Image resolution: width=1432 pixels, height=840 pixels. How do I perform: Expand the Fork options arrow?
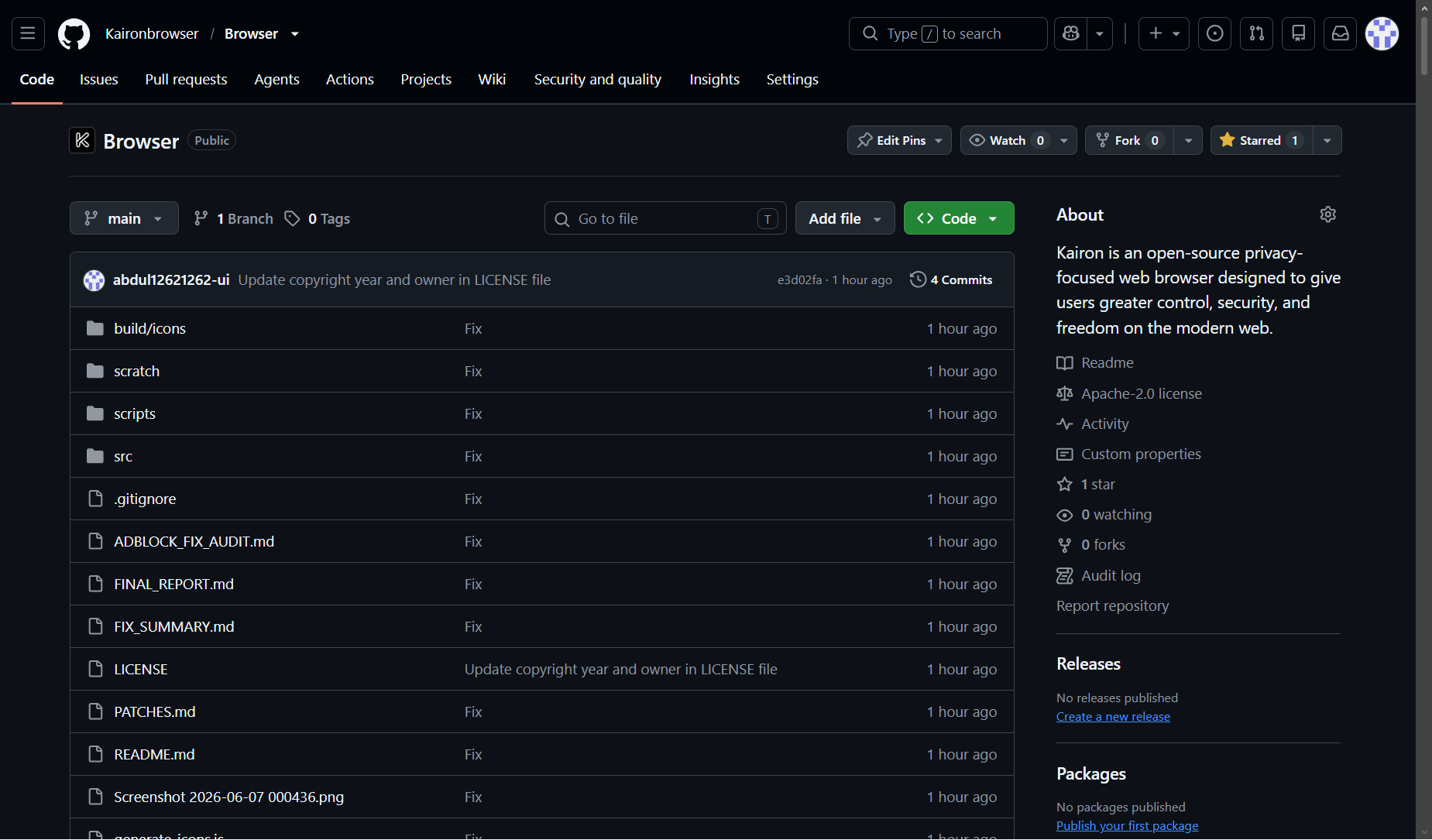(x=1188, y=140)
